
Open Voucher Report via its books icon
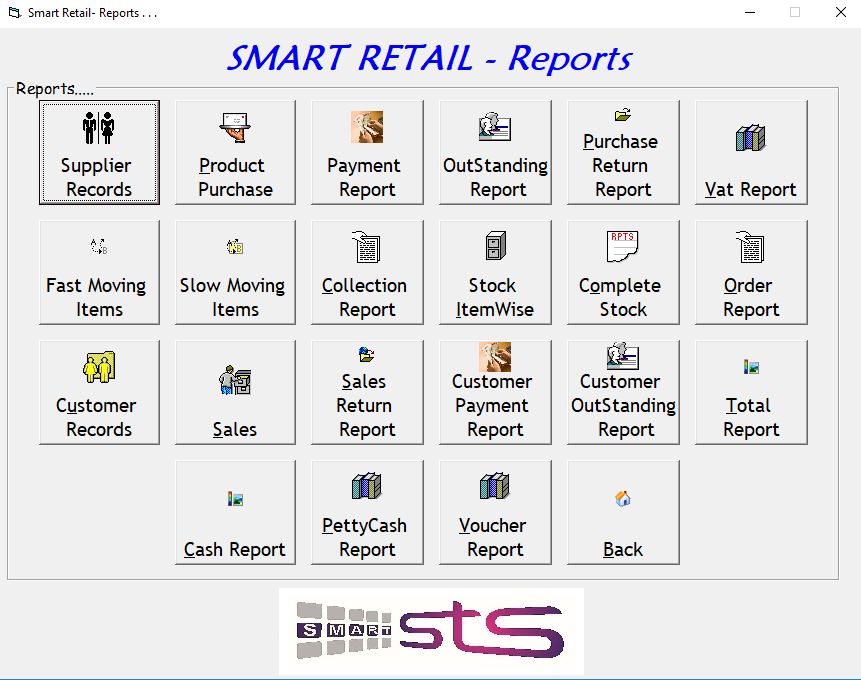(x=495, y=486)
